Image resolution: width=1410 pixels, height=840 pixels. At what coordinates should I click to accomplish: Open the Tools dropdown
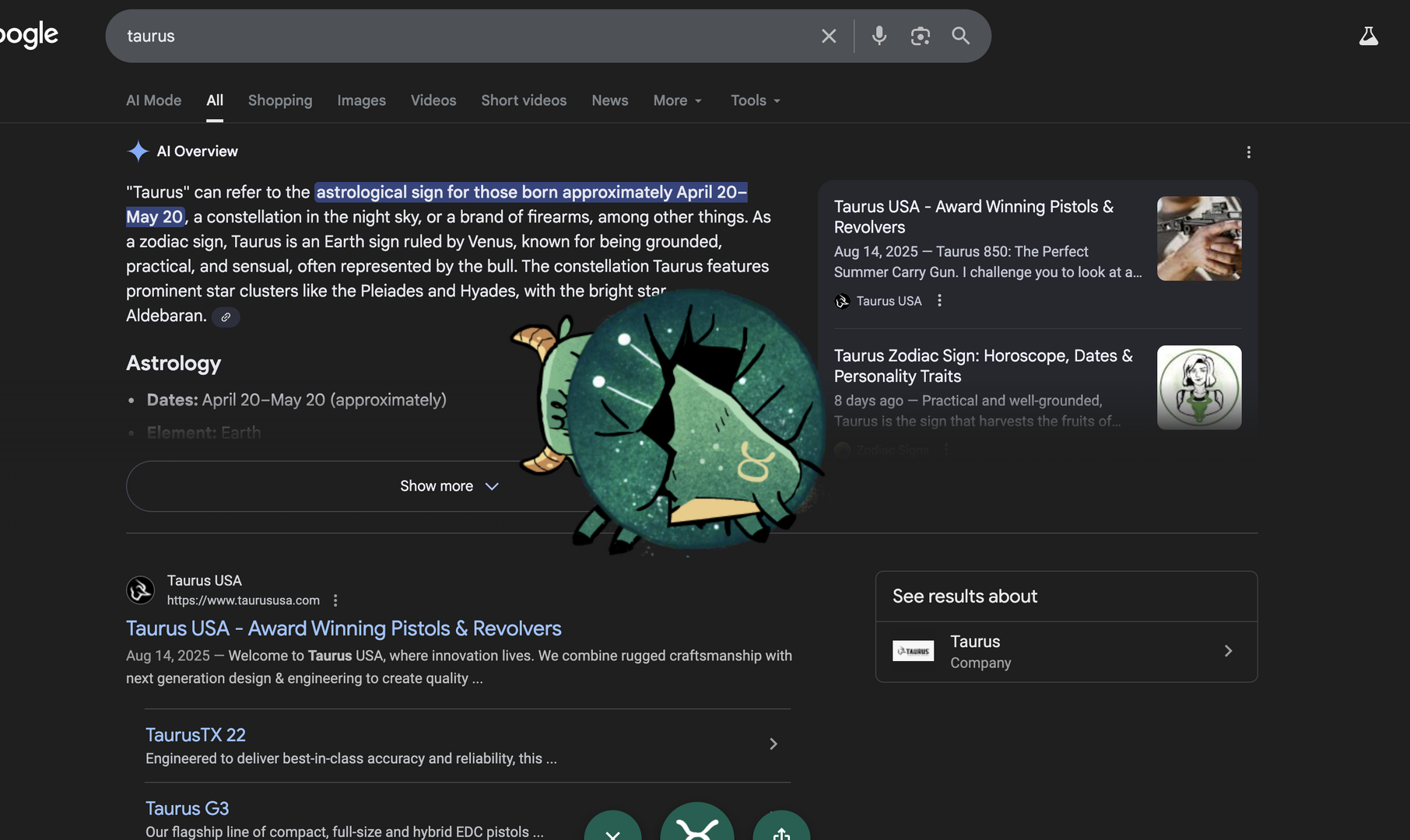point(756,100)
